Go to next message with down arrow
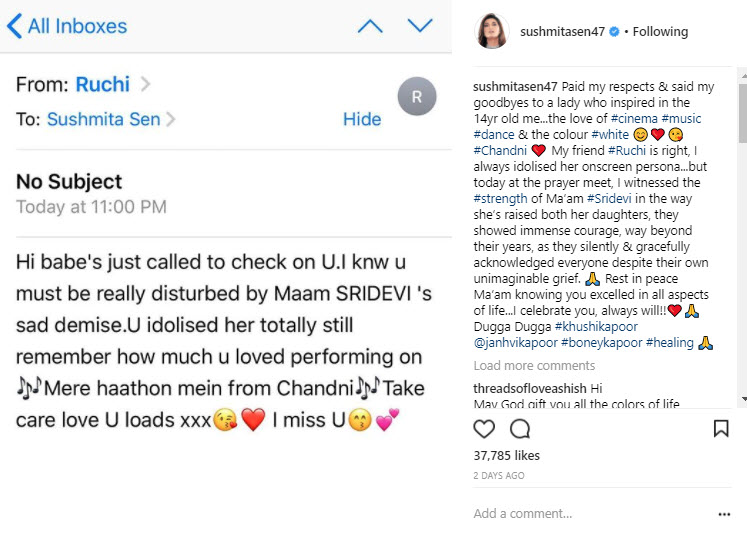The image size is (747, 534). (x=420, y=26)
